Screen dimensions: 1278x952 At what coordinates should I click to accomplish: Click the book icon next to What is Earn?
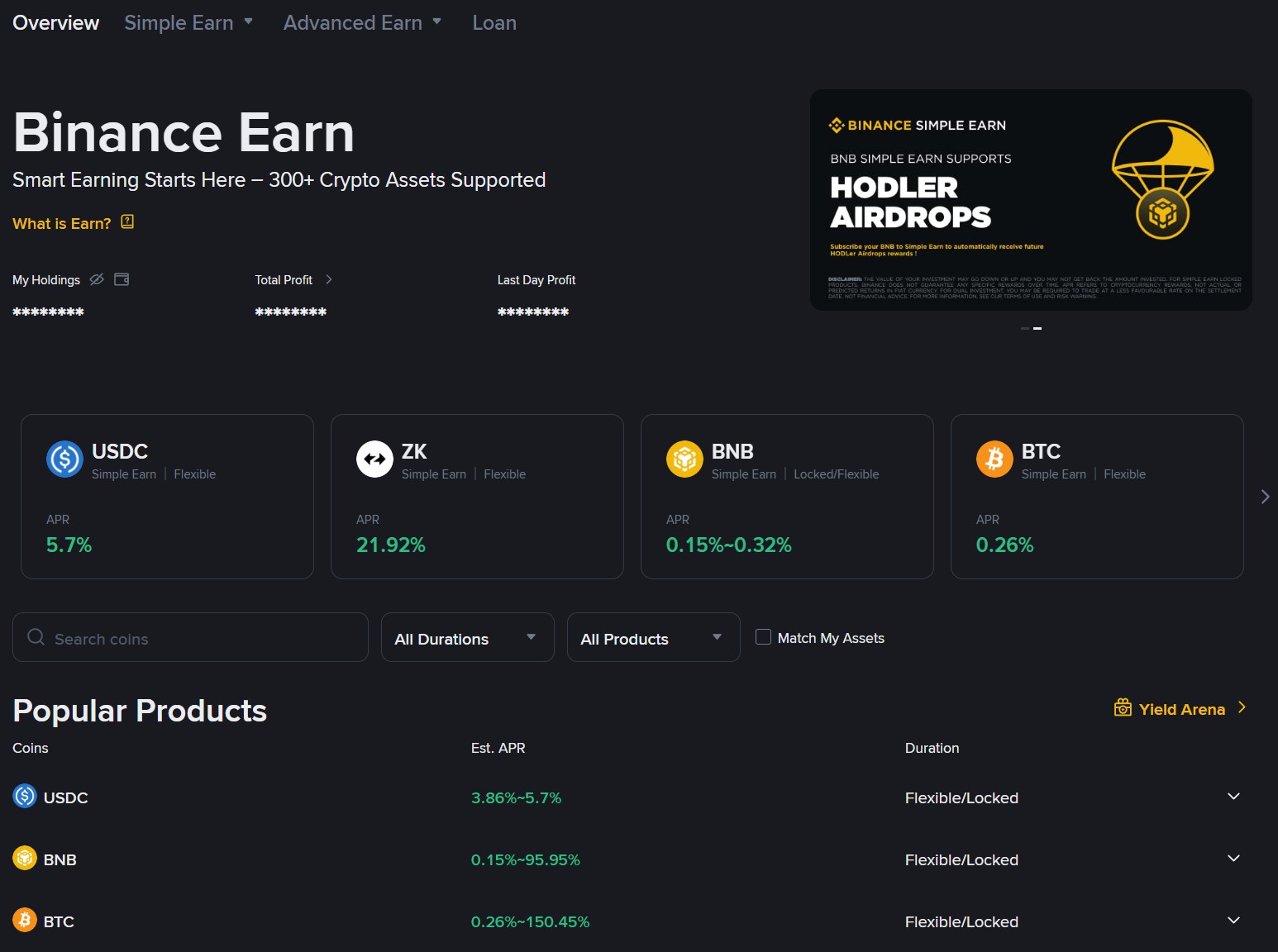(127, 222)
